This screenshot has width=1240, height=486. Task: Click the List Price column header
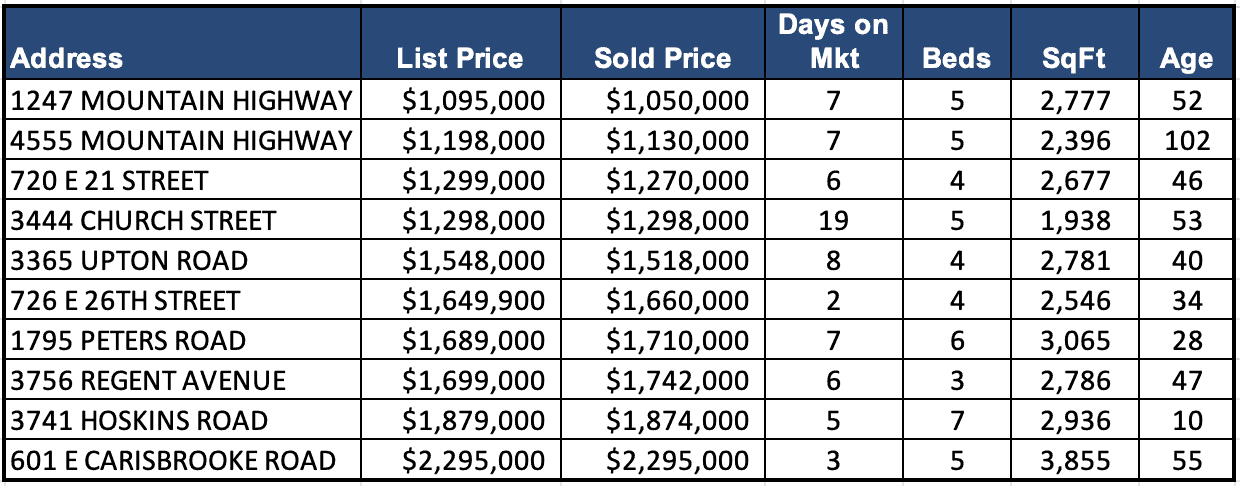point(459,57)
